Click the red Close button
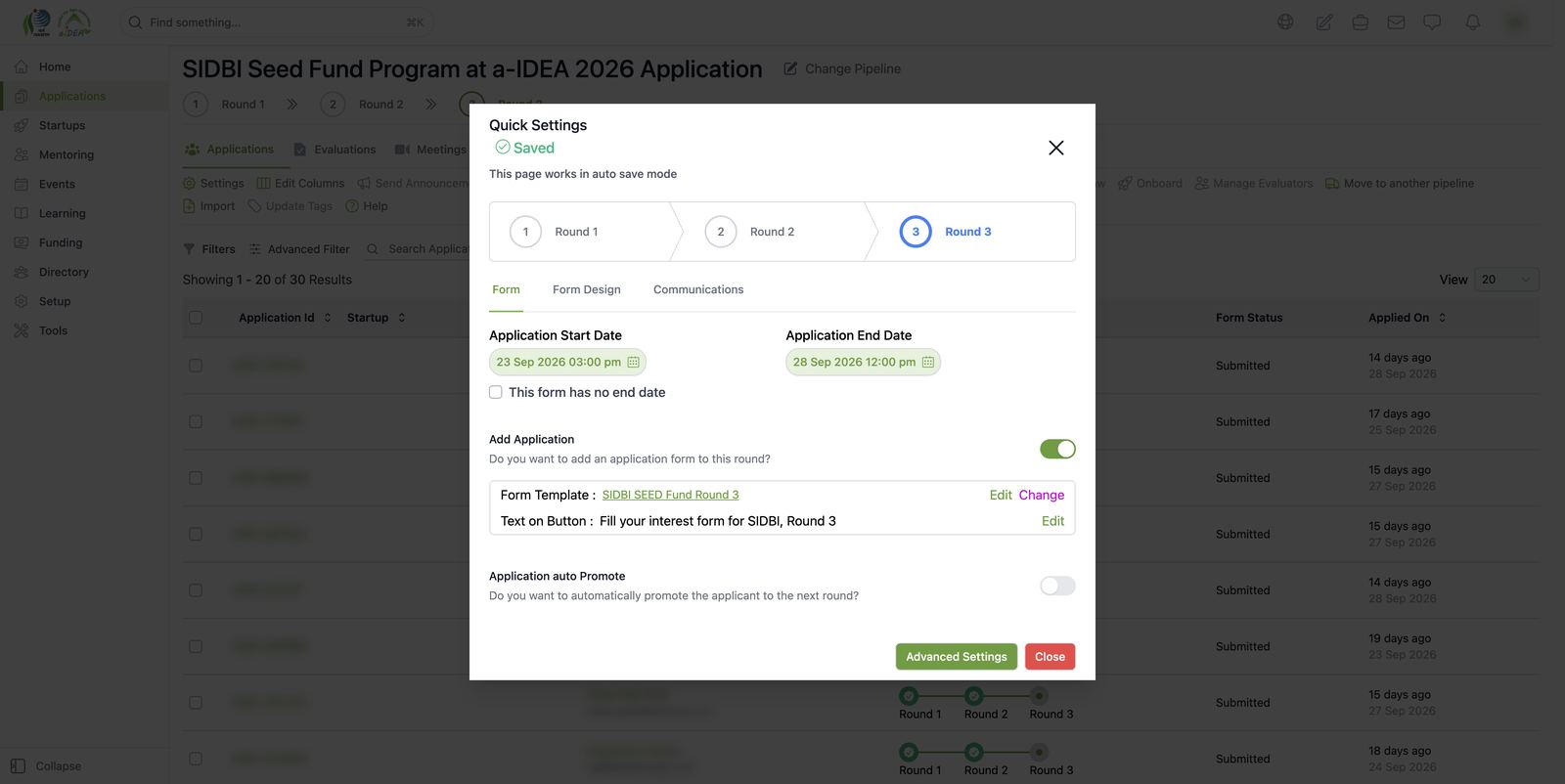This screenshot has width=1565, height=784. coord(1050,657)
